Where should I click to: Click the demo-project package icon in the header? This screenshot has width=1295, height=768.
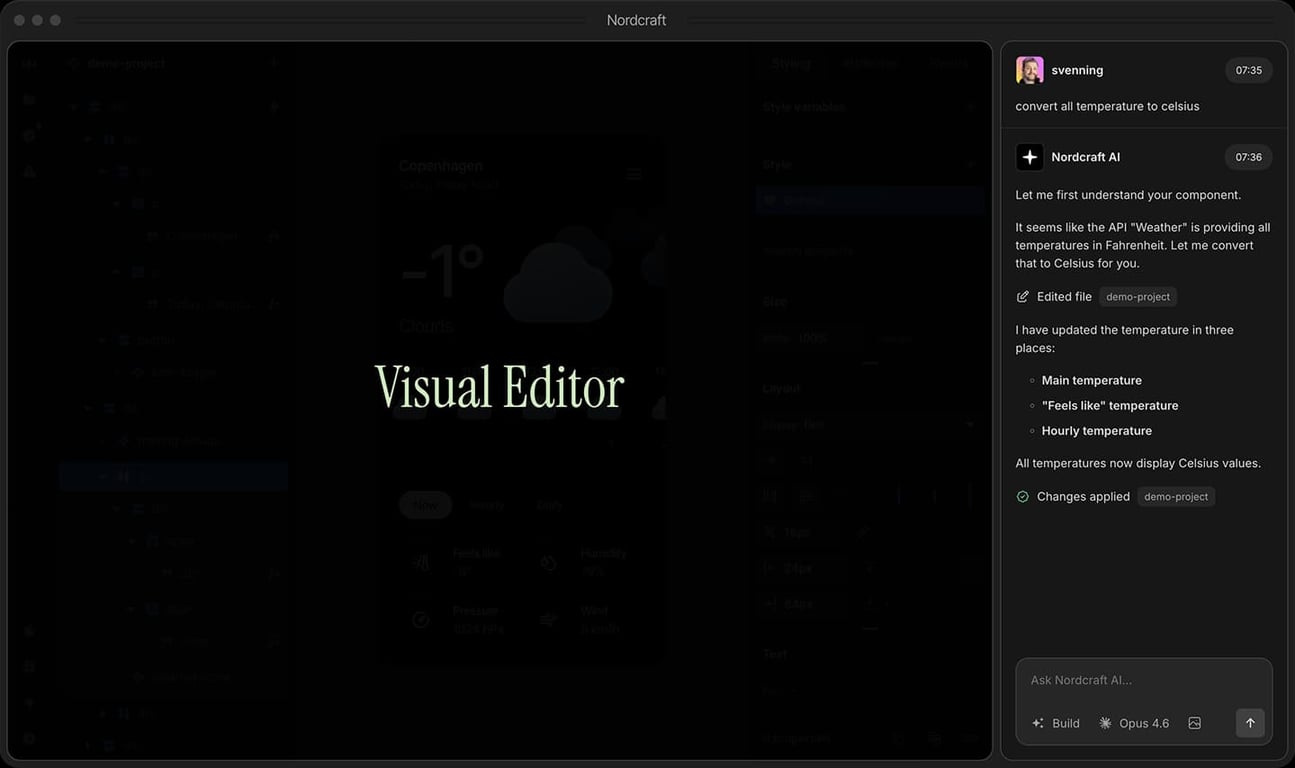[70, 62]
